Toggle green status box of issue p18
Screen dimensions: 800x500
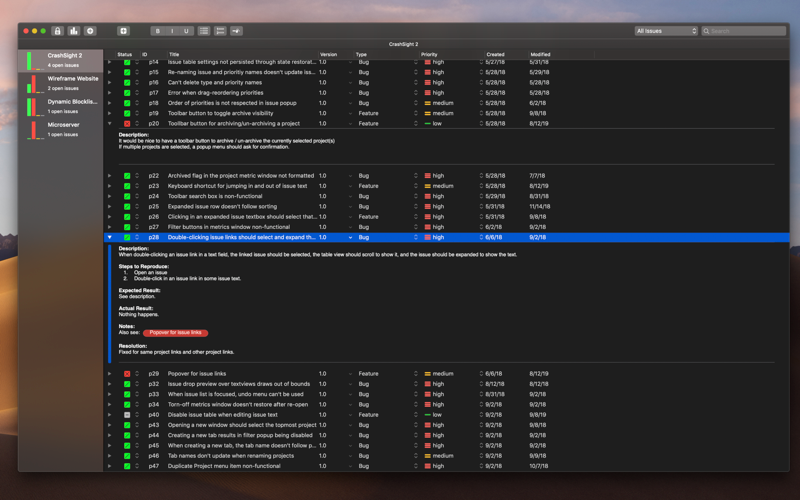(127, 103)
